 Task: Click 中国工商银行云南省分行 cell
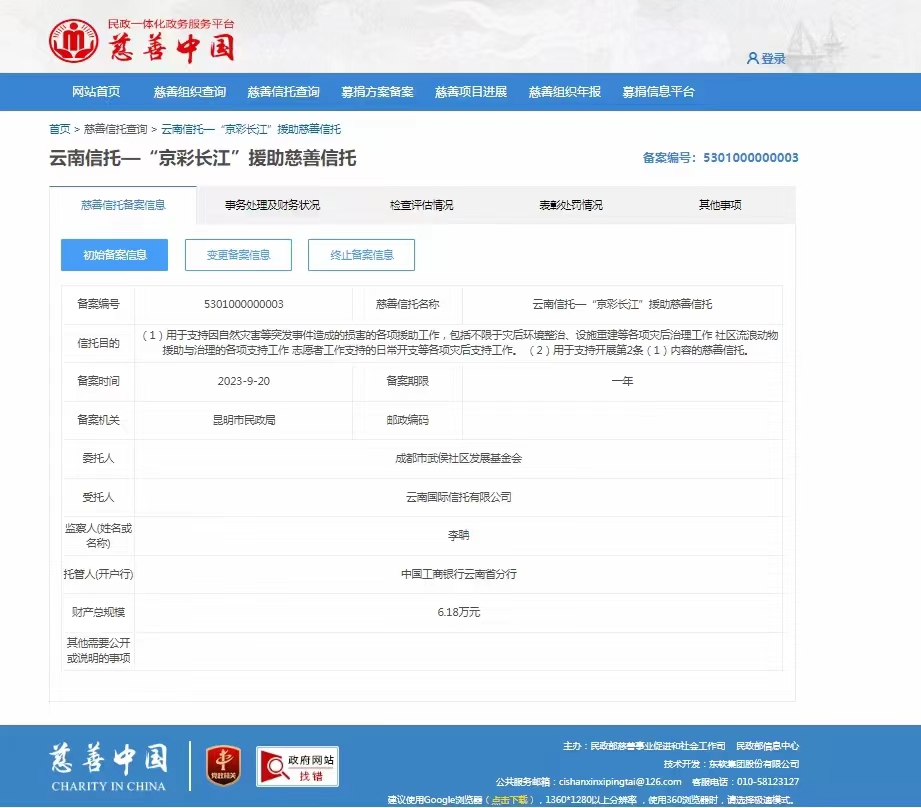459,574
